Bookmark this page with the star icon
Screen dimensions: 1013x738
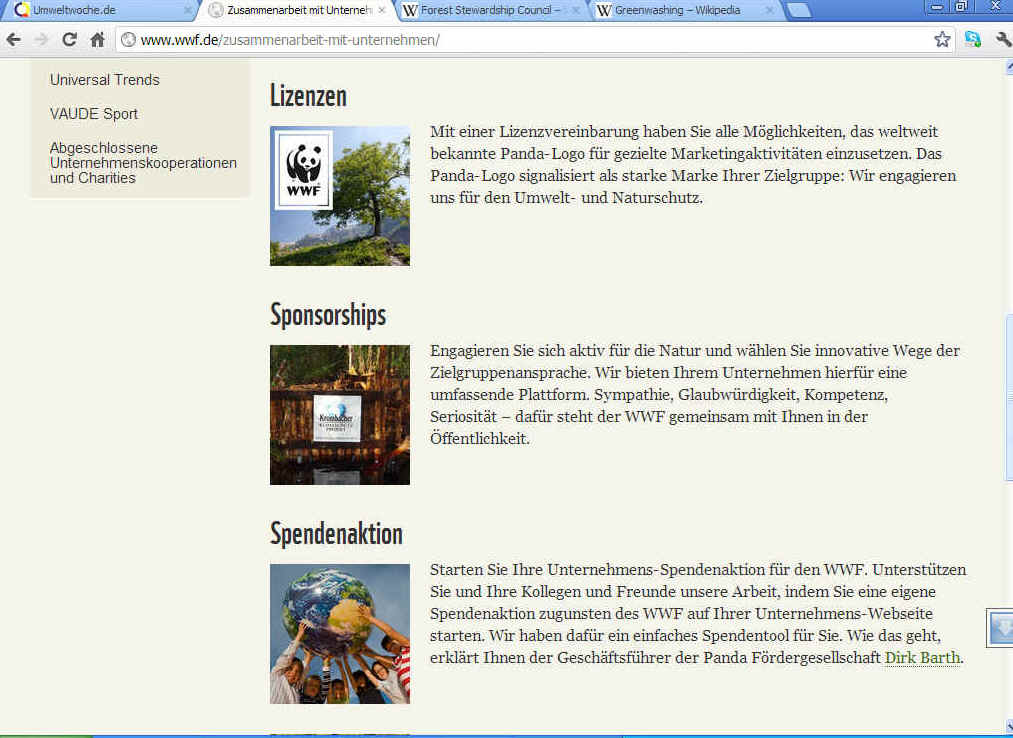[x=942, y=40]
